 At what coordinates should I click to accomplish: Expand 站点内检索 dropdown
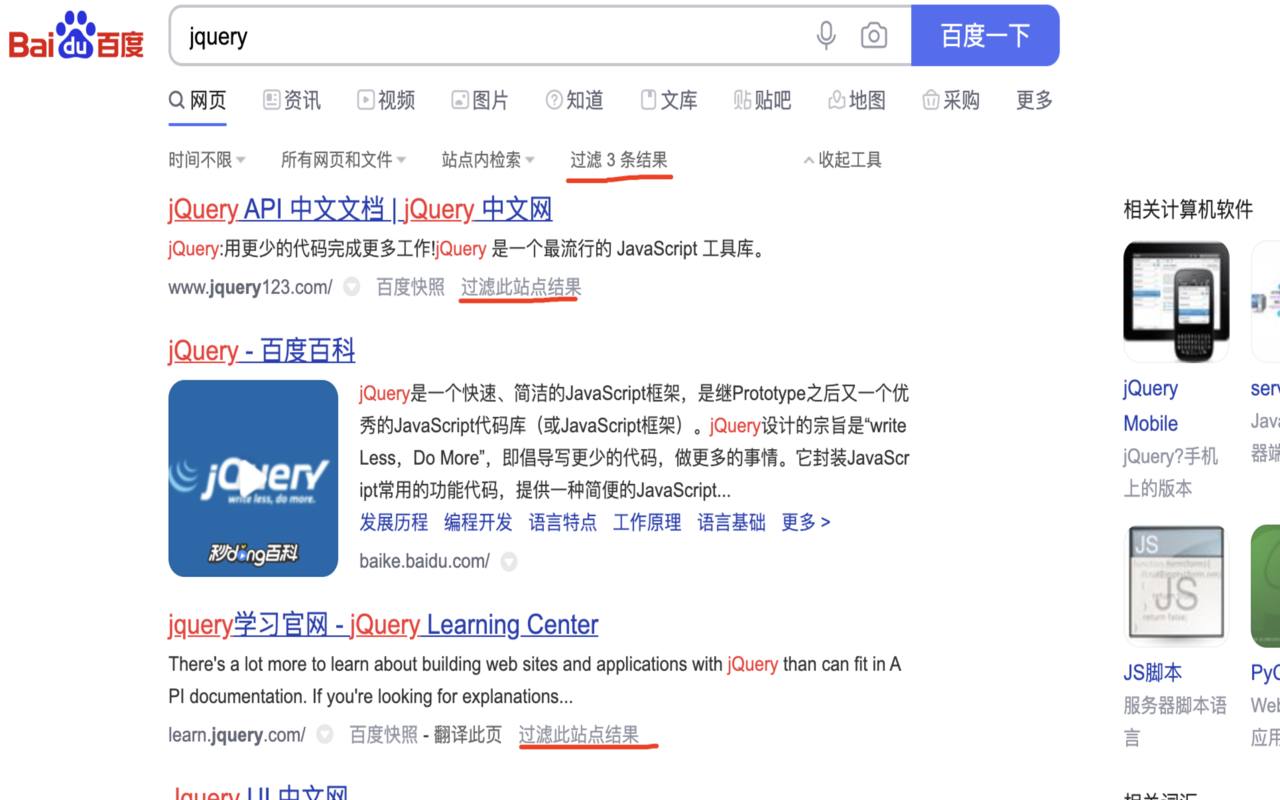[x=488, y=160]
